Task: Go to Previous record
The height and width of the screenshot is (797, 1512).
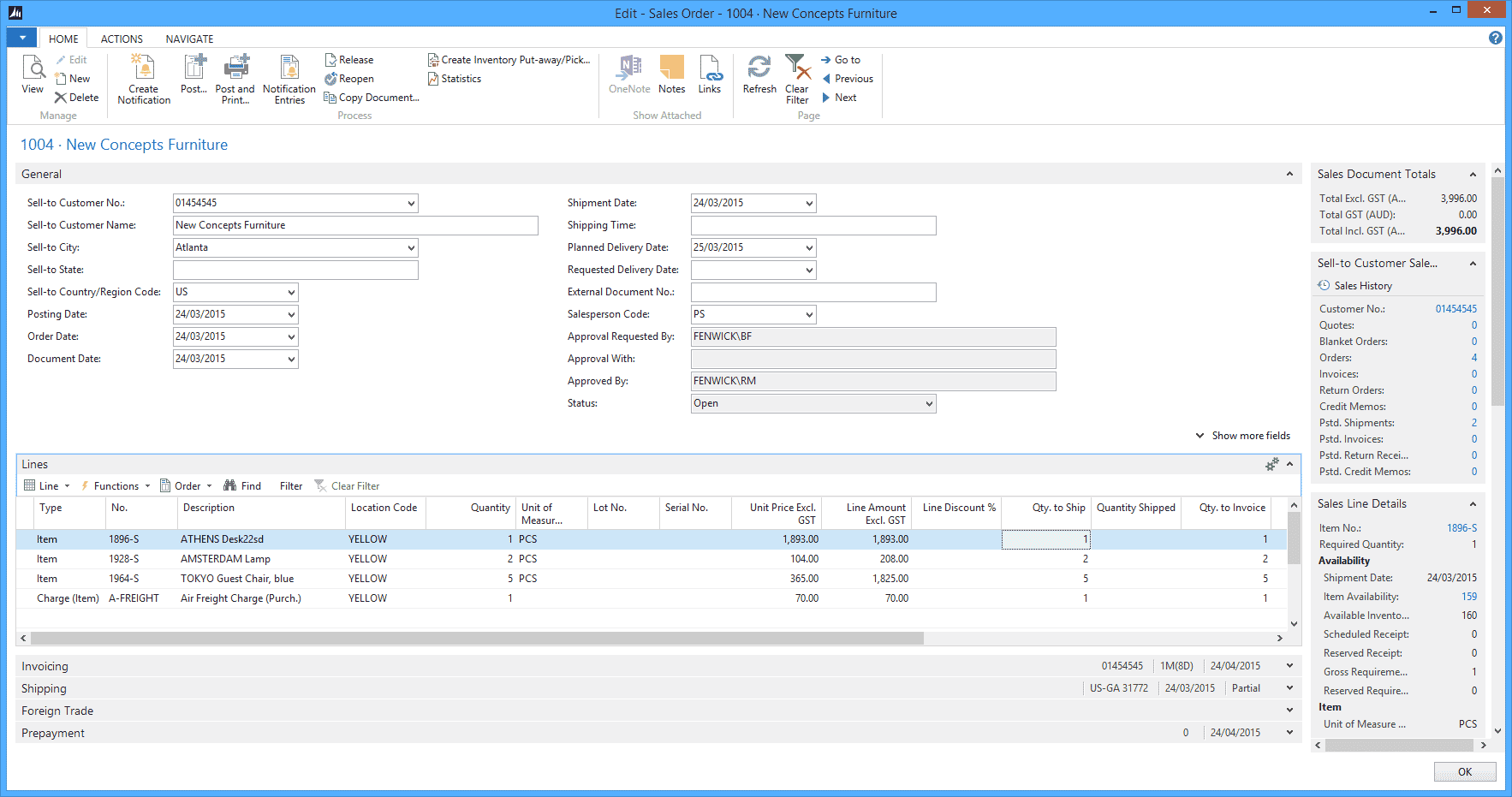Action: click(848, 79)
